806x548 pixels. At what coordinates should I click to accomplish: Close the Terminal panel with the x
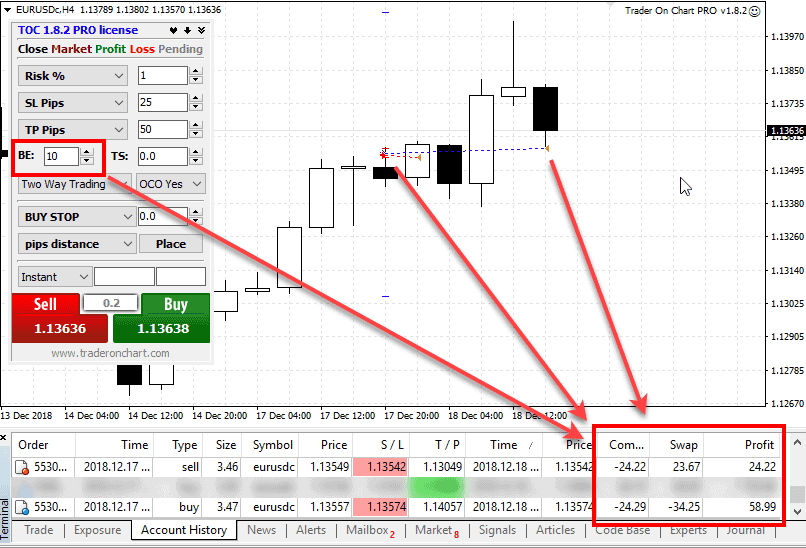tap(3, 437)
